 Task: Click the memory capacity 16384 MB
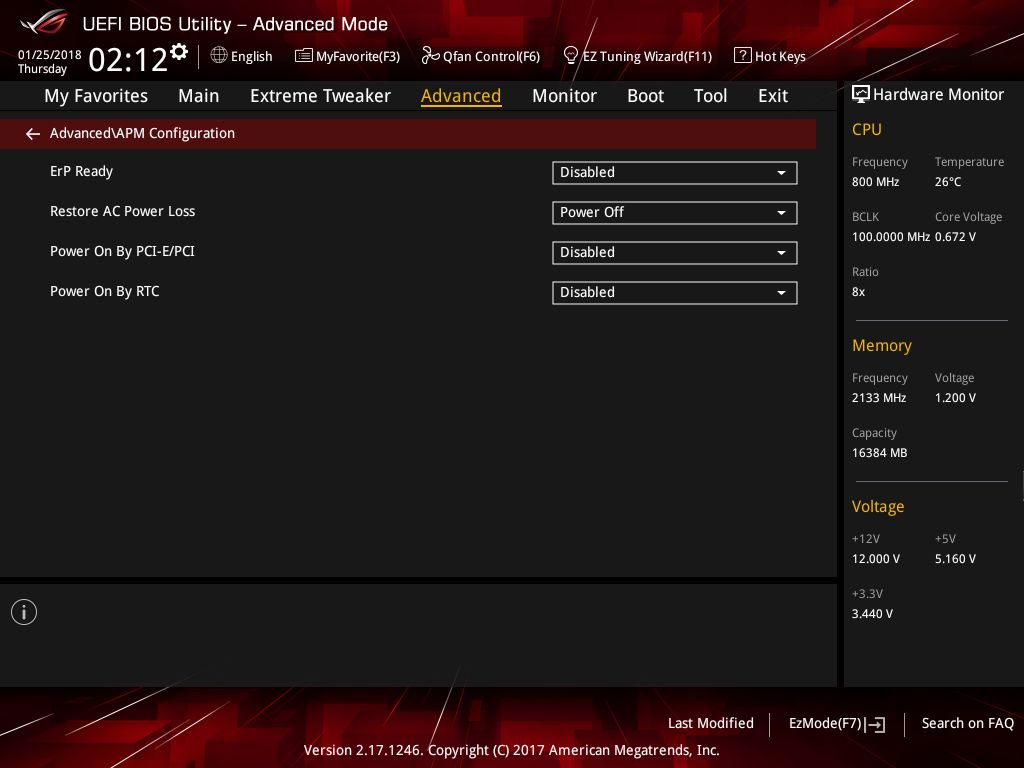[879, 453]
